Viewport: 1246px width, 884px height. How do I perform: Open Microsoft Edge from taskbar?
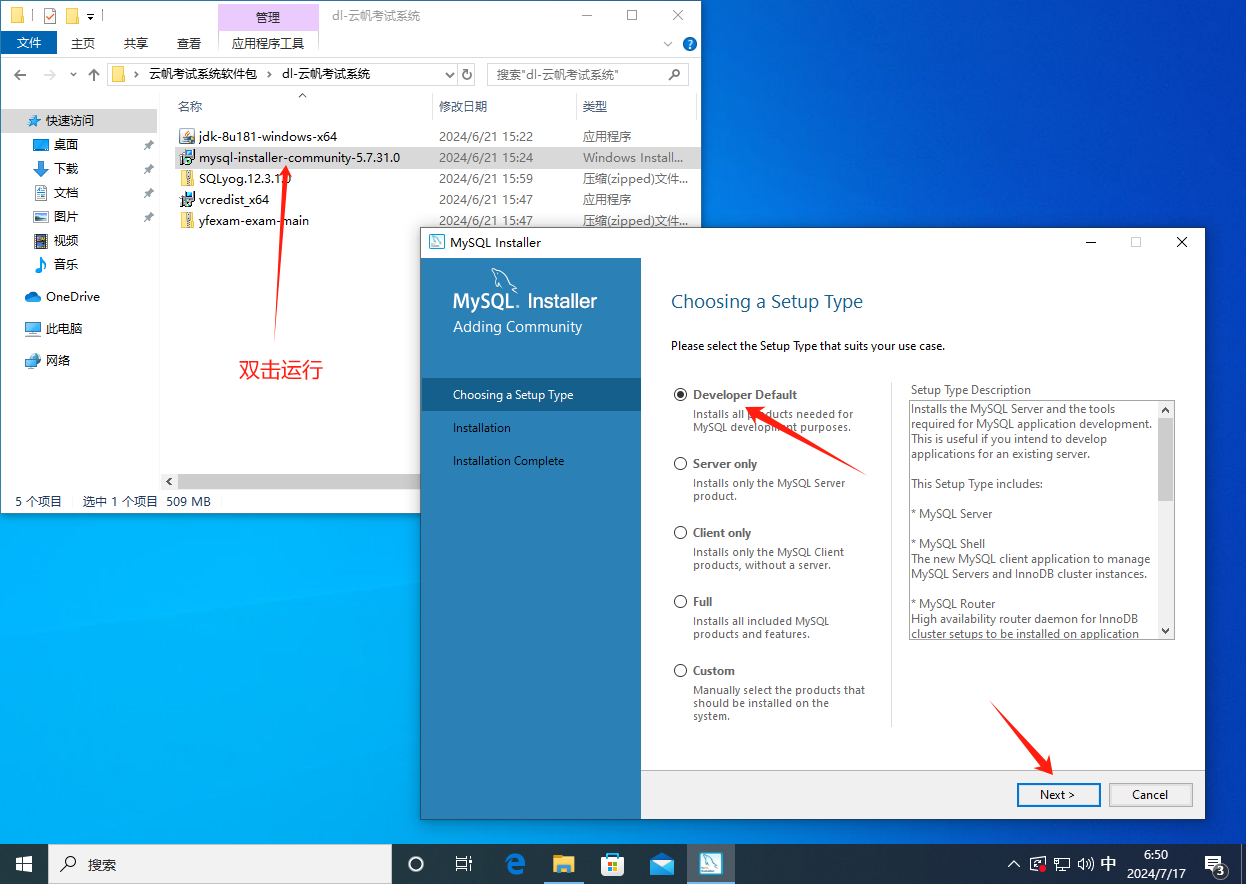515,864
